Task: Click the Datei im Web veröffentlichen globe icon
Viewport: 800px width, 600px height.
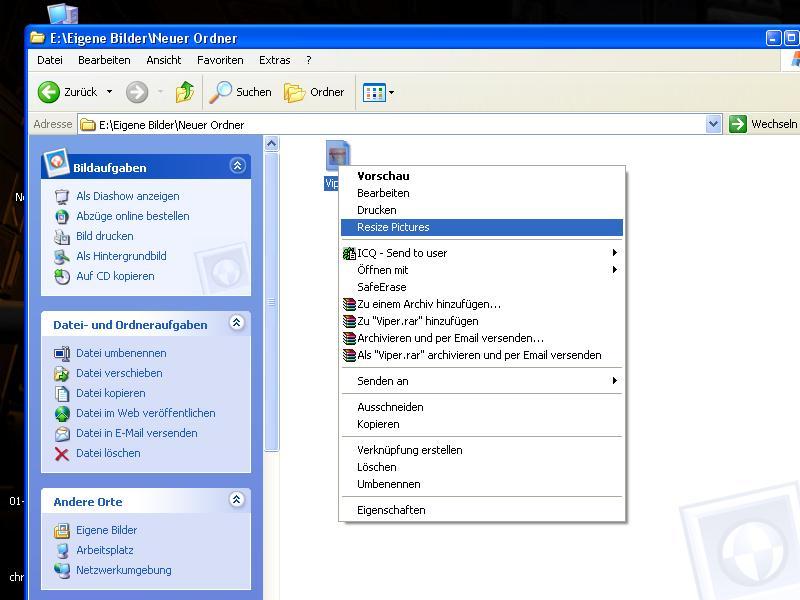Action: pos(62,413)
